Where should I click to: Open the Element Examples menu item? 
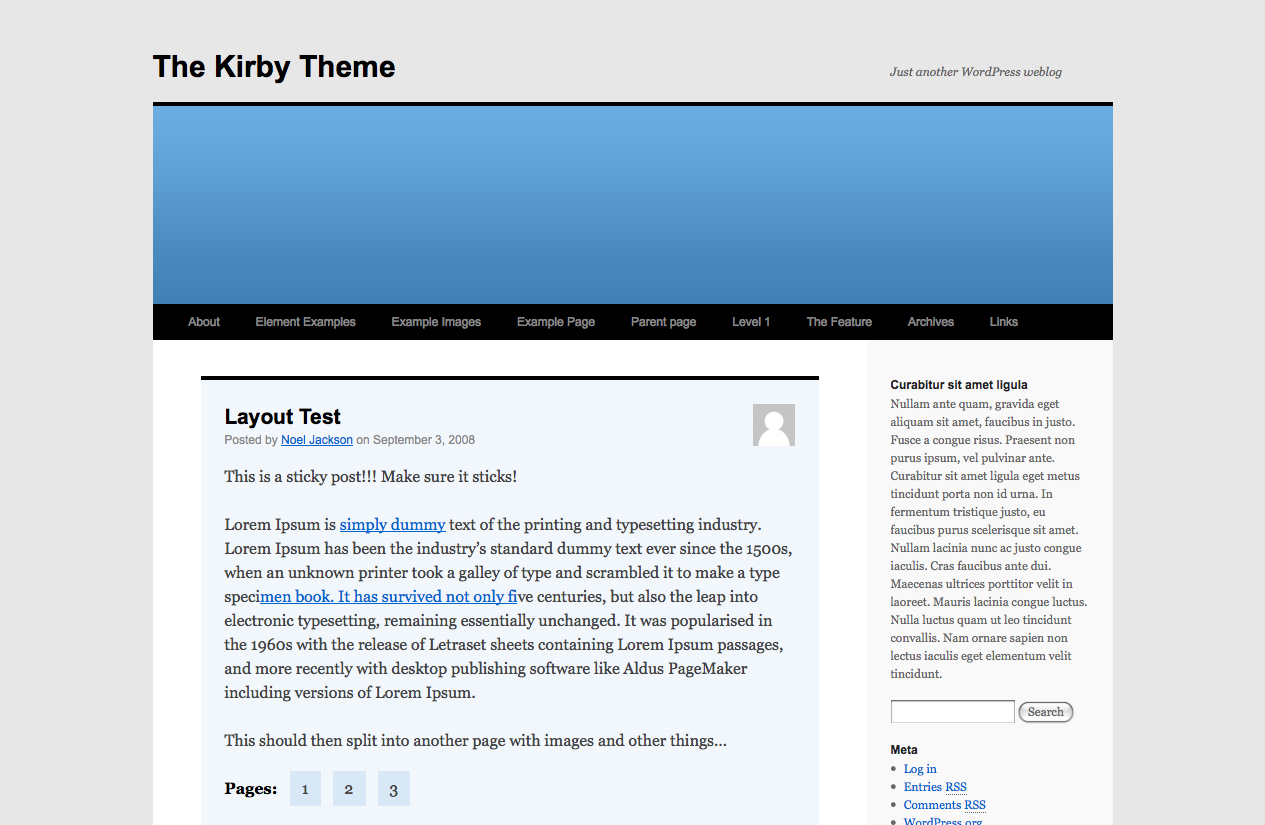(x=305, y=321)
